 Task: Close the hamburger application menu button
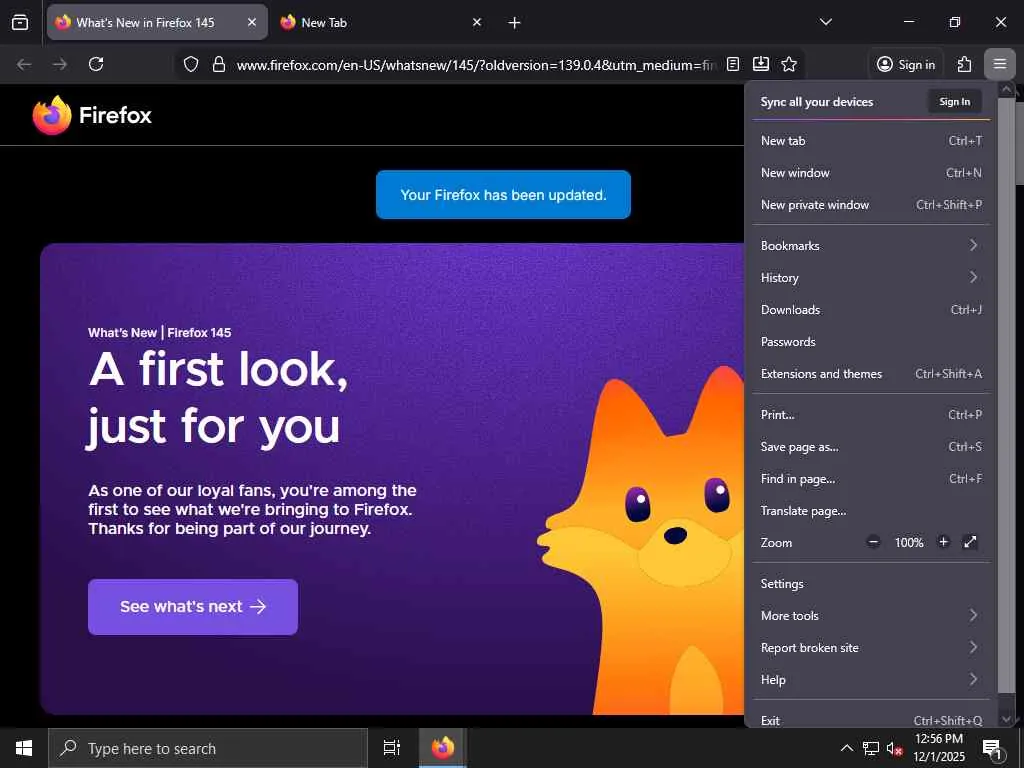pos(999,64)
